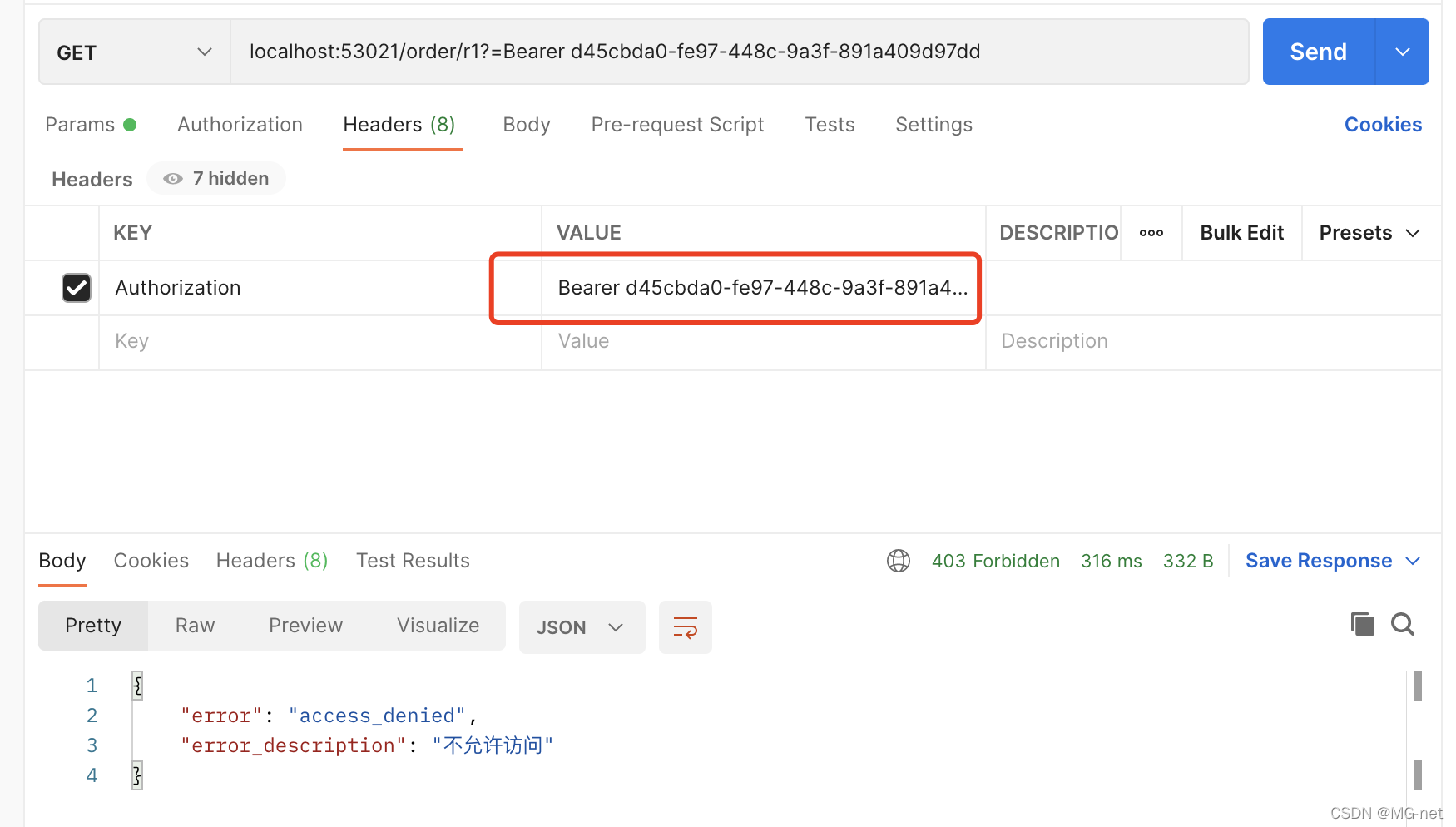Click the 332 B response size

point(1188,562)
